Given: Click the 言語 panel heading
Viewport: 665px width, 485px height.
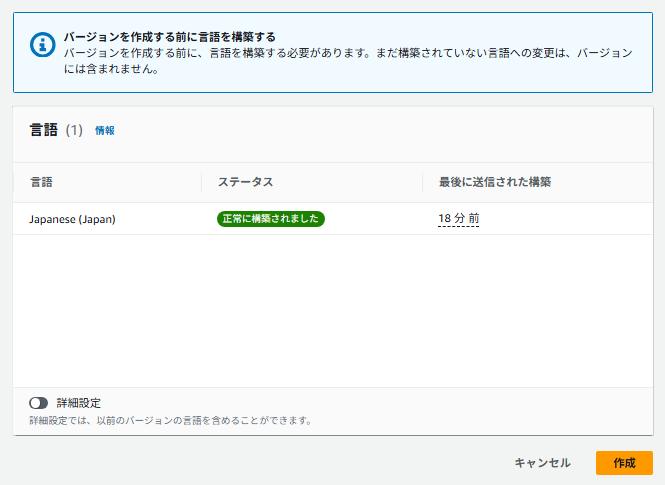Looking at the screenshot, I should [x=44, y=130].
